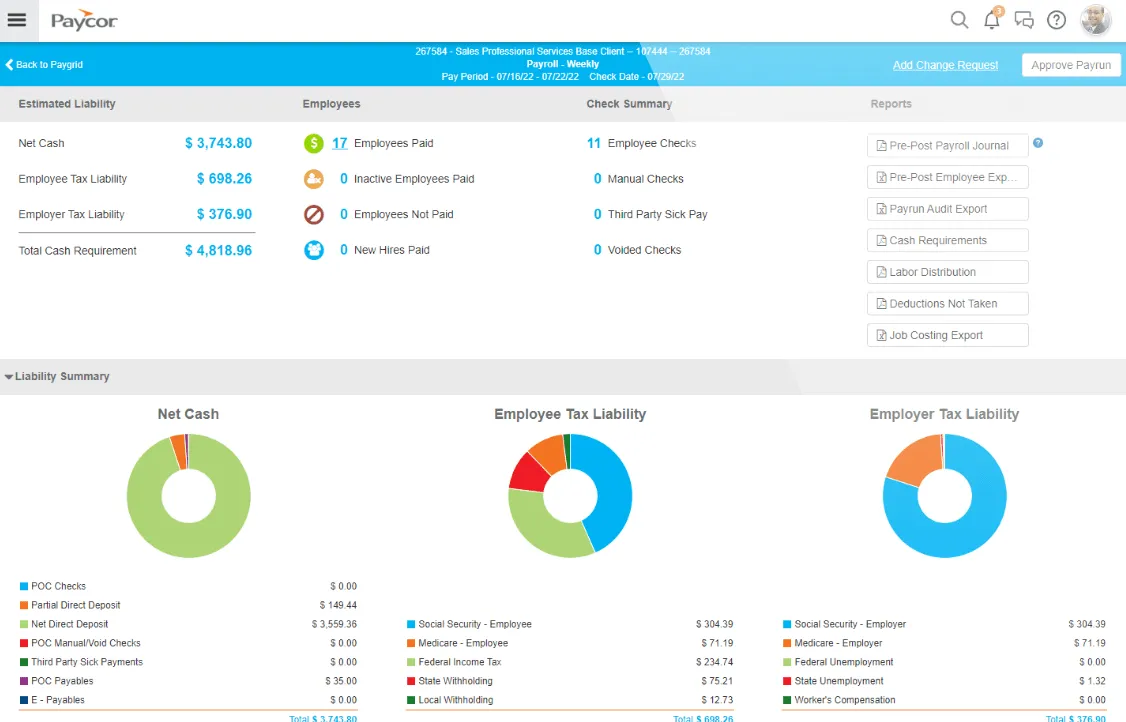Click Medicare - Employee amount $ 71.19
1126x722 pixels.
(x=717, y=643)
